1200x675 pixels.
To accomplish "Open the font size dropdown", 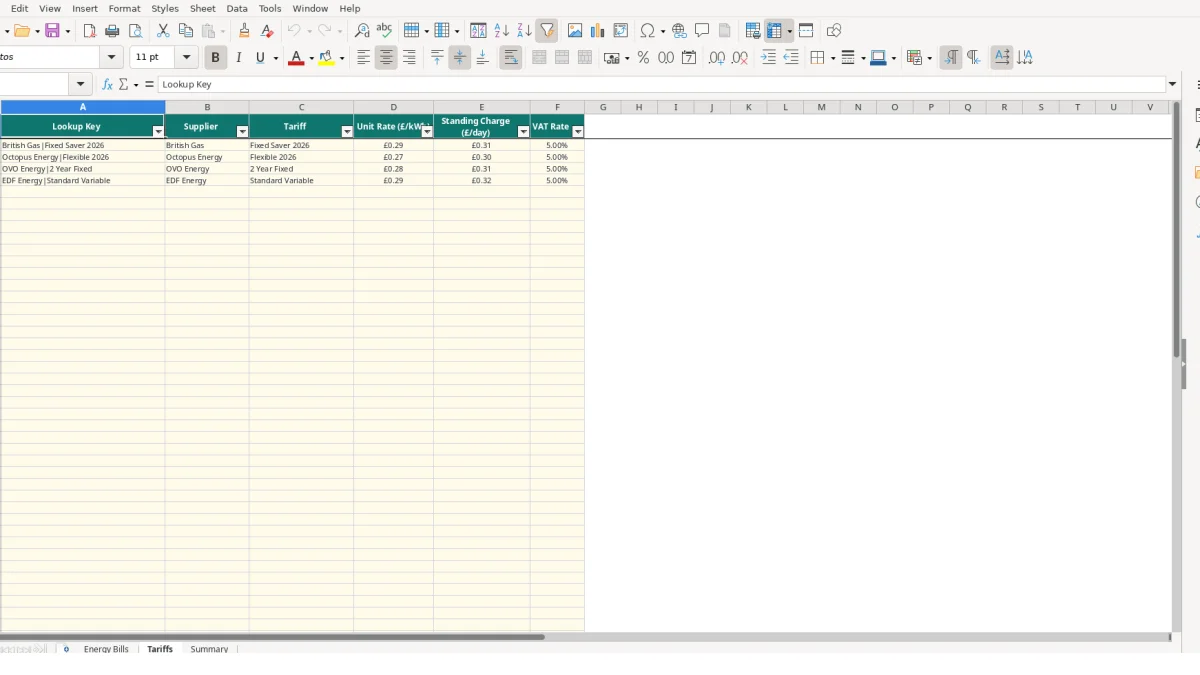I will tap(186, 58).
